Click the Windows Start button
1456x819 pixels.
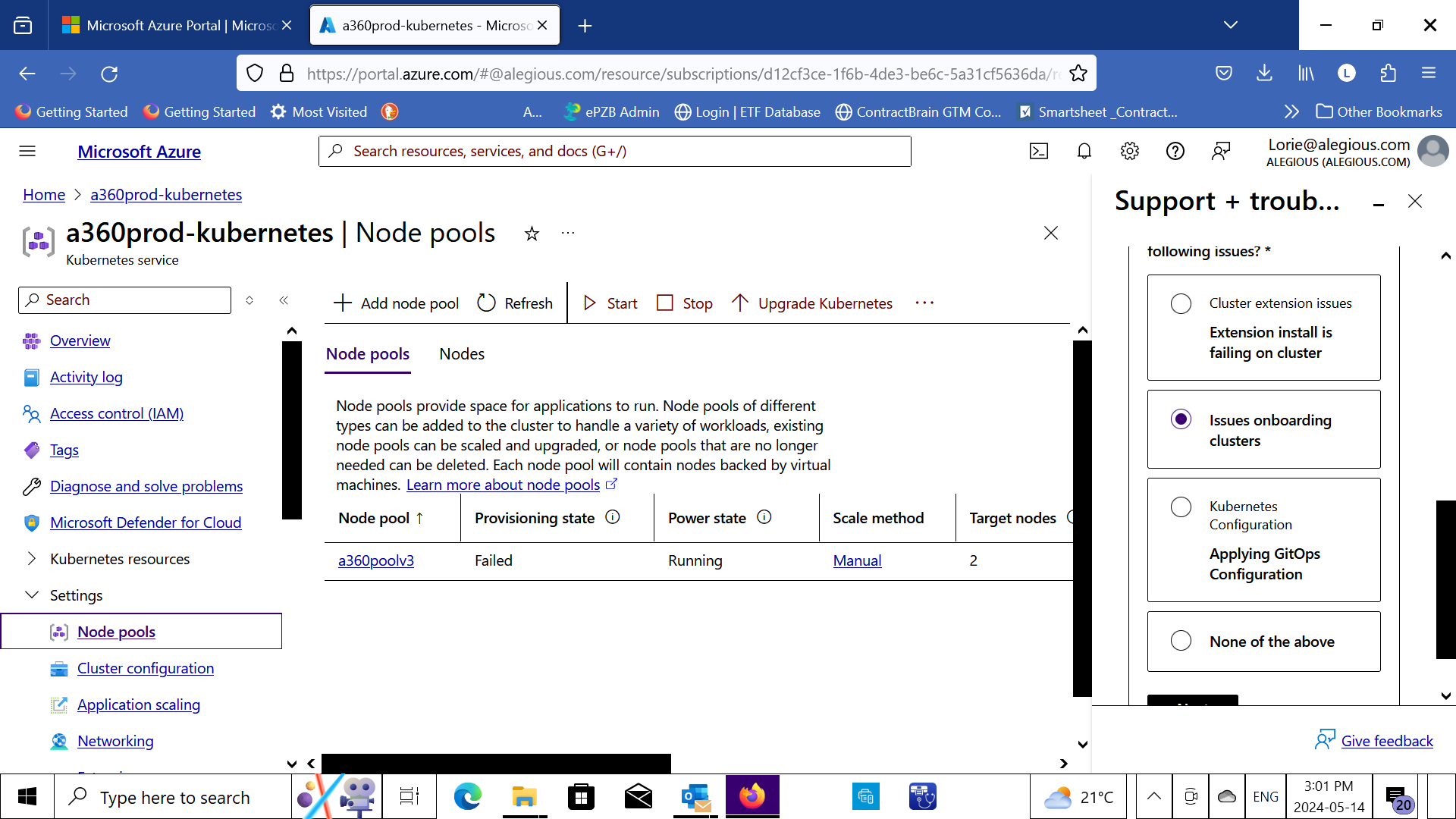[x=27, y=797]
